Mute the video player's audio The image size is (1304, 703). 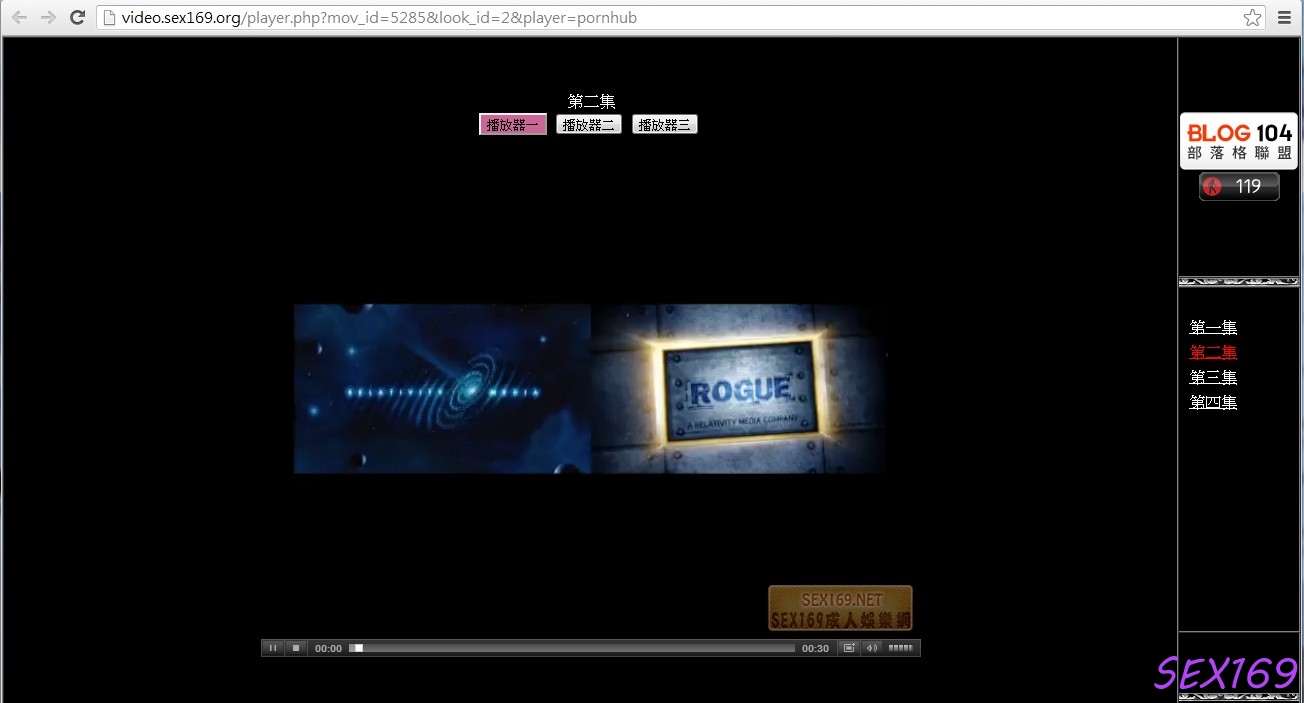click(x=872, y=648)
